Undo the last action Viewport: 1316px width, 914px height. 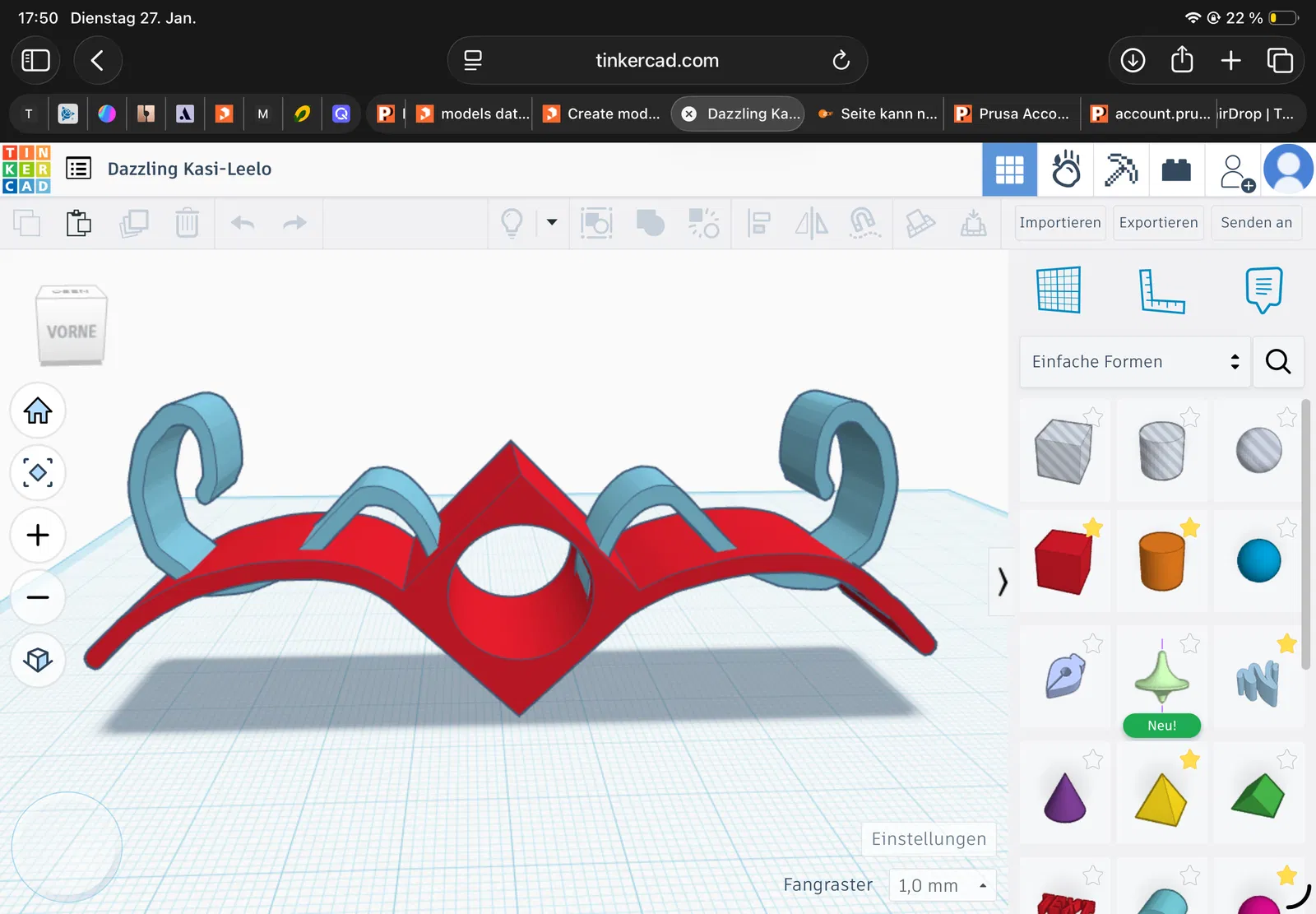[x=243, y=223]
